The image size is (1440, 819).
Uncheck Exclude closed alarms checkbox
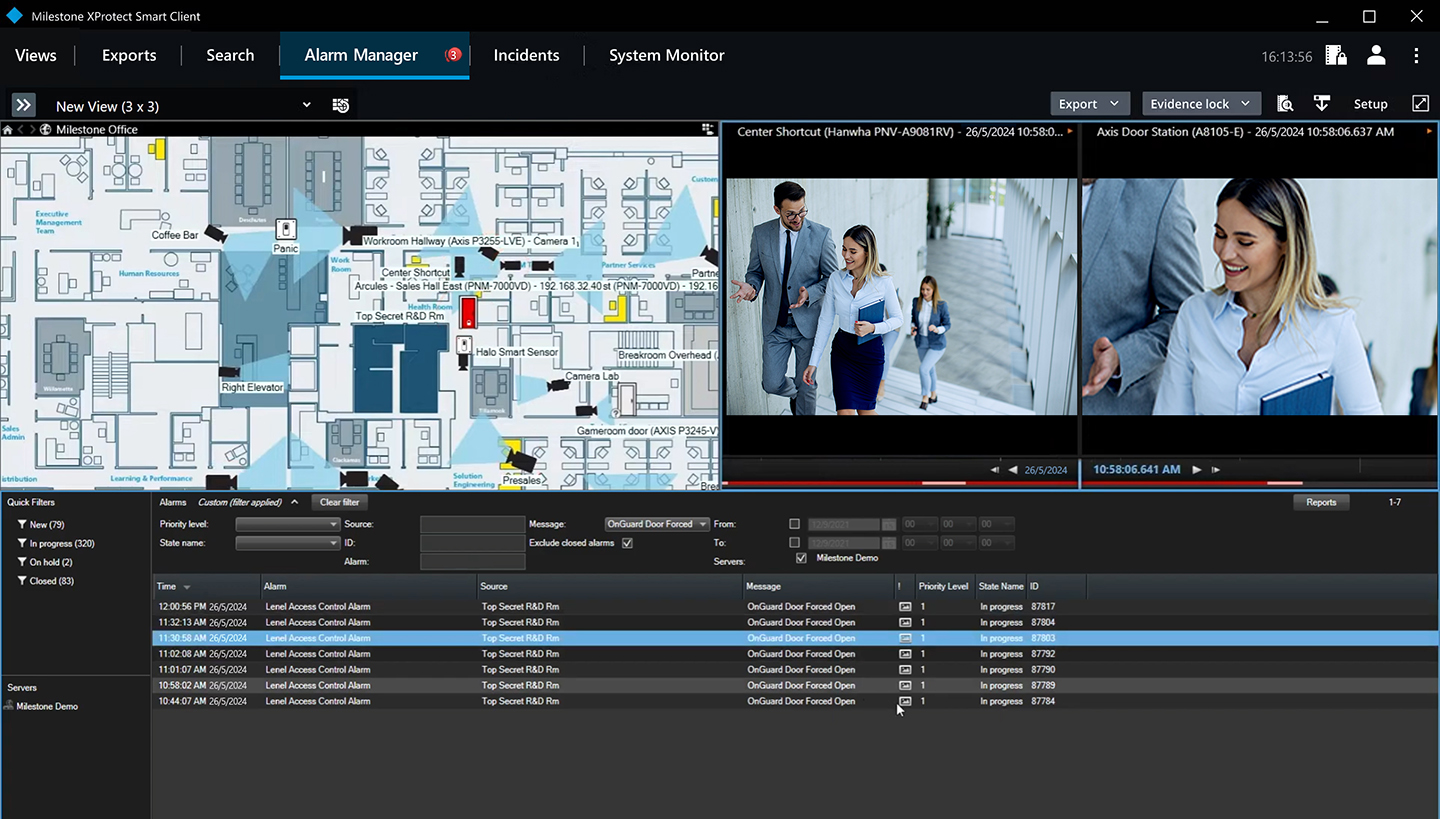pyautogui.click(x=627, y=543)
